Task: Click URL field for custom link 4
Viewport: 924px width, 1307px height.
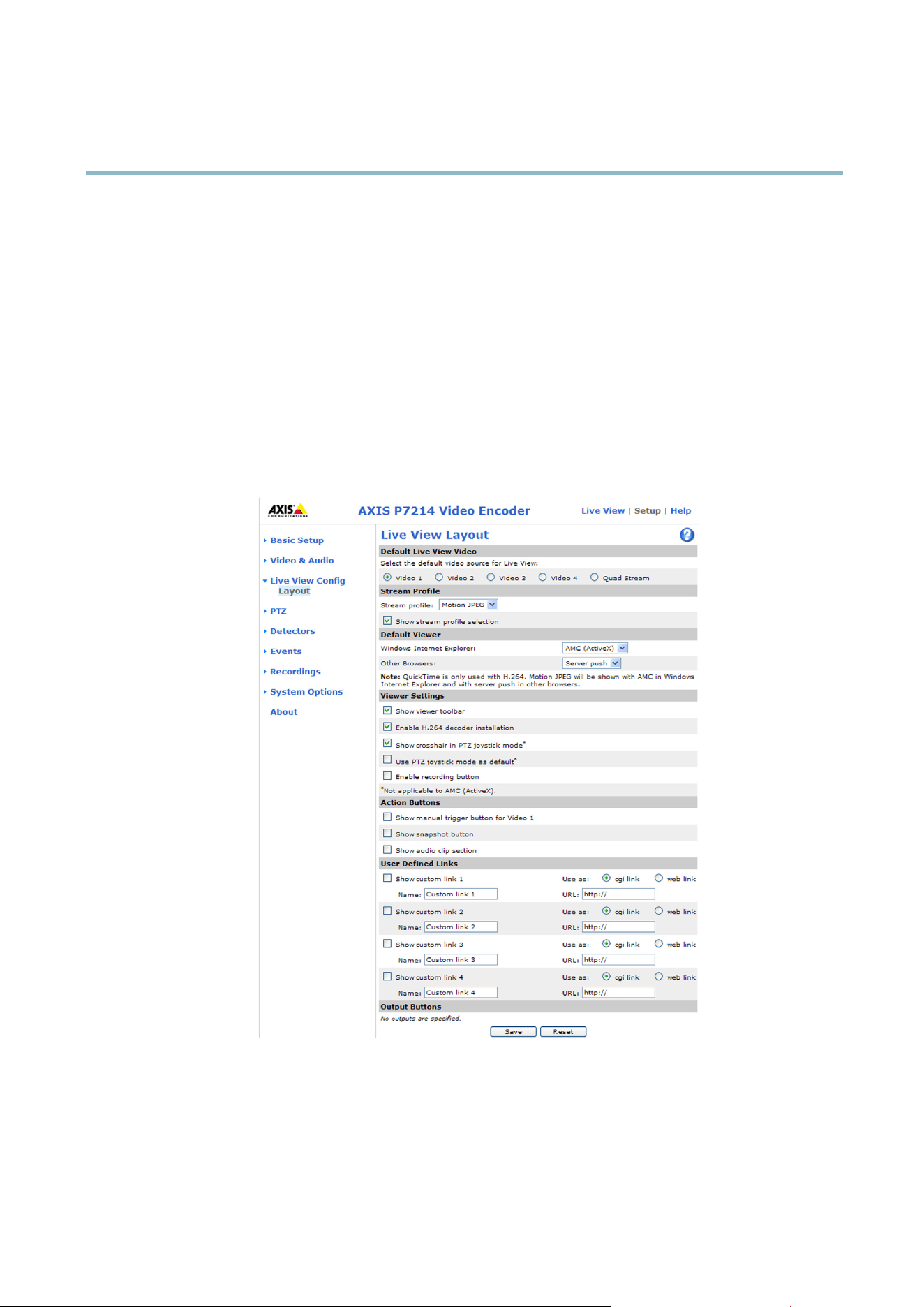Action: pos(618,992)
